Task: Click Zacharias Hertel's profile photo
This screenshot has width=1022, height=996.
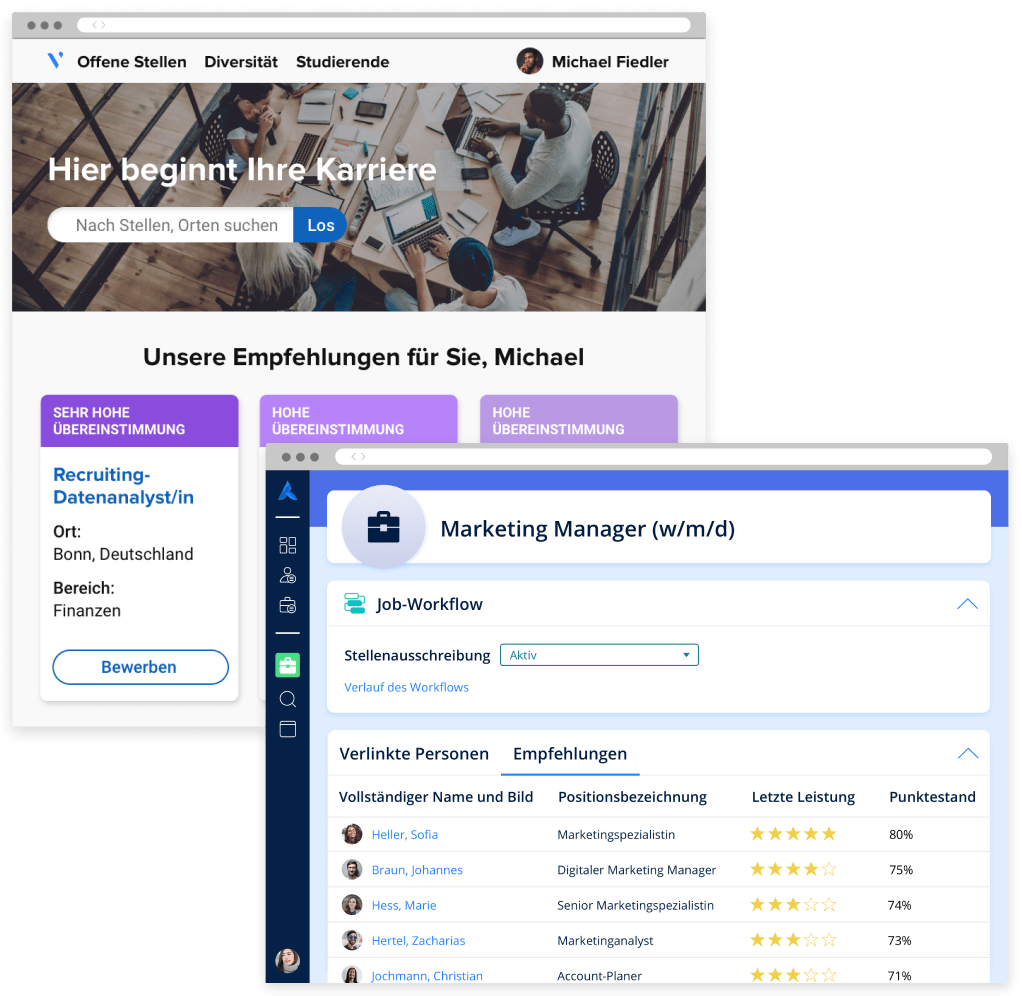Action: (x=352, y=940)
